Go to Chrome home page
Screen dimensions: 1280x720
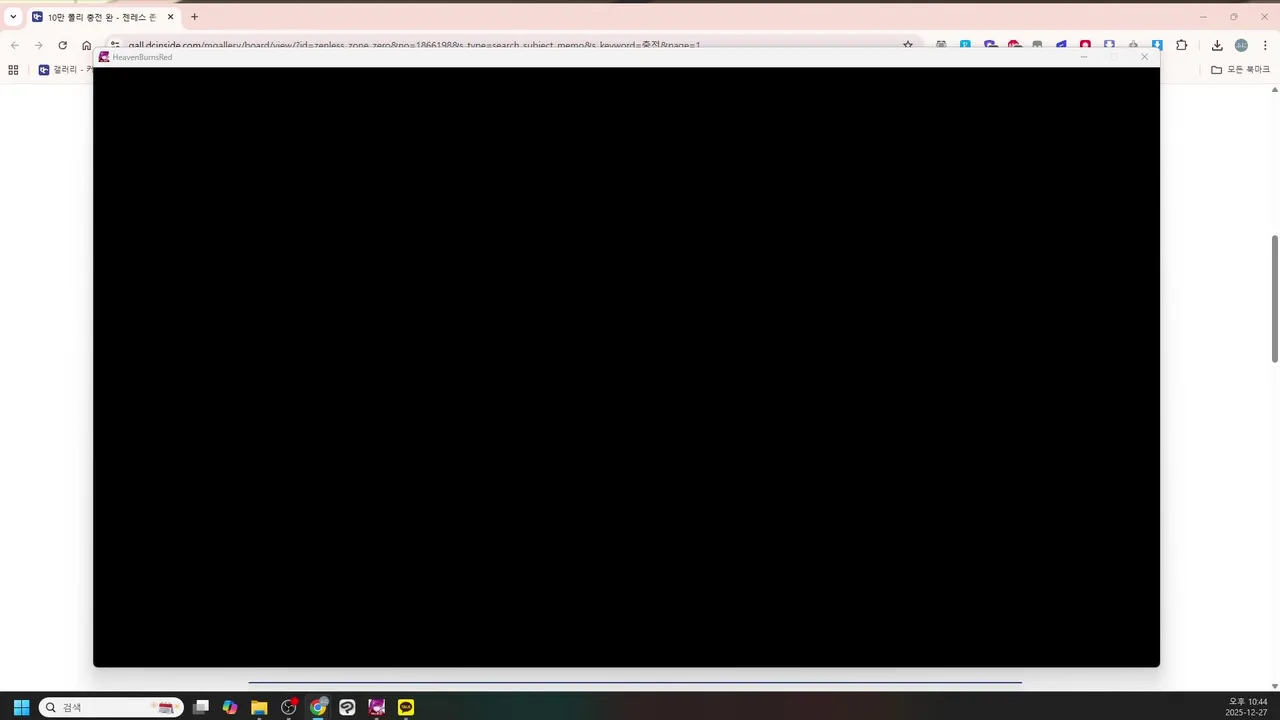pyautogui.click(x=86, y=45)
